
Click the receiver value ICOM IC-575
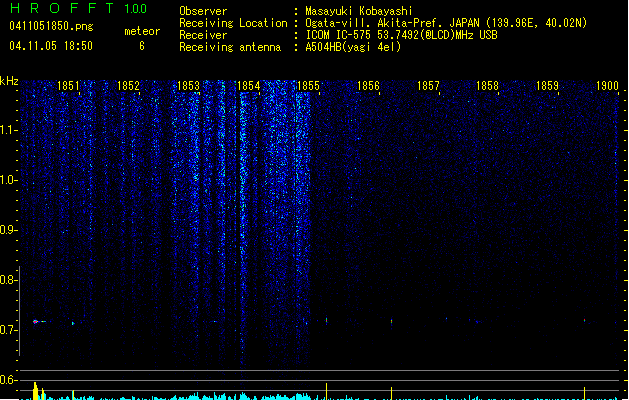pos(339,35)
